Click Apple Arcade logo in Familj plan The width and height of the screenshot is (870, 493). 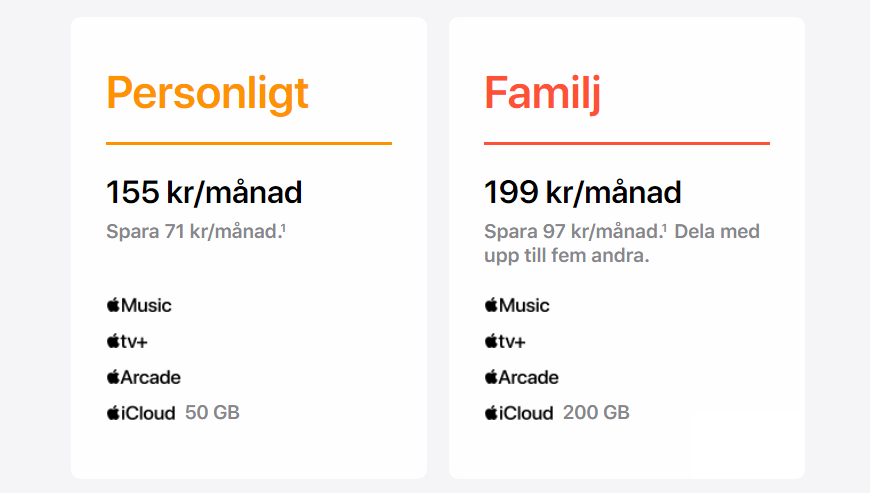pos(521,377)
